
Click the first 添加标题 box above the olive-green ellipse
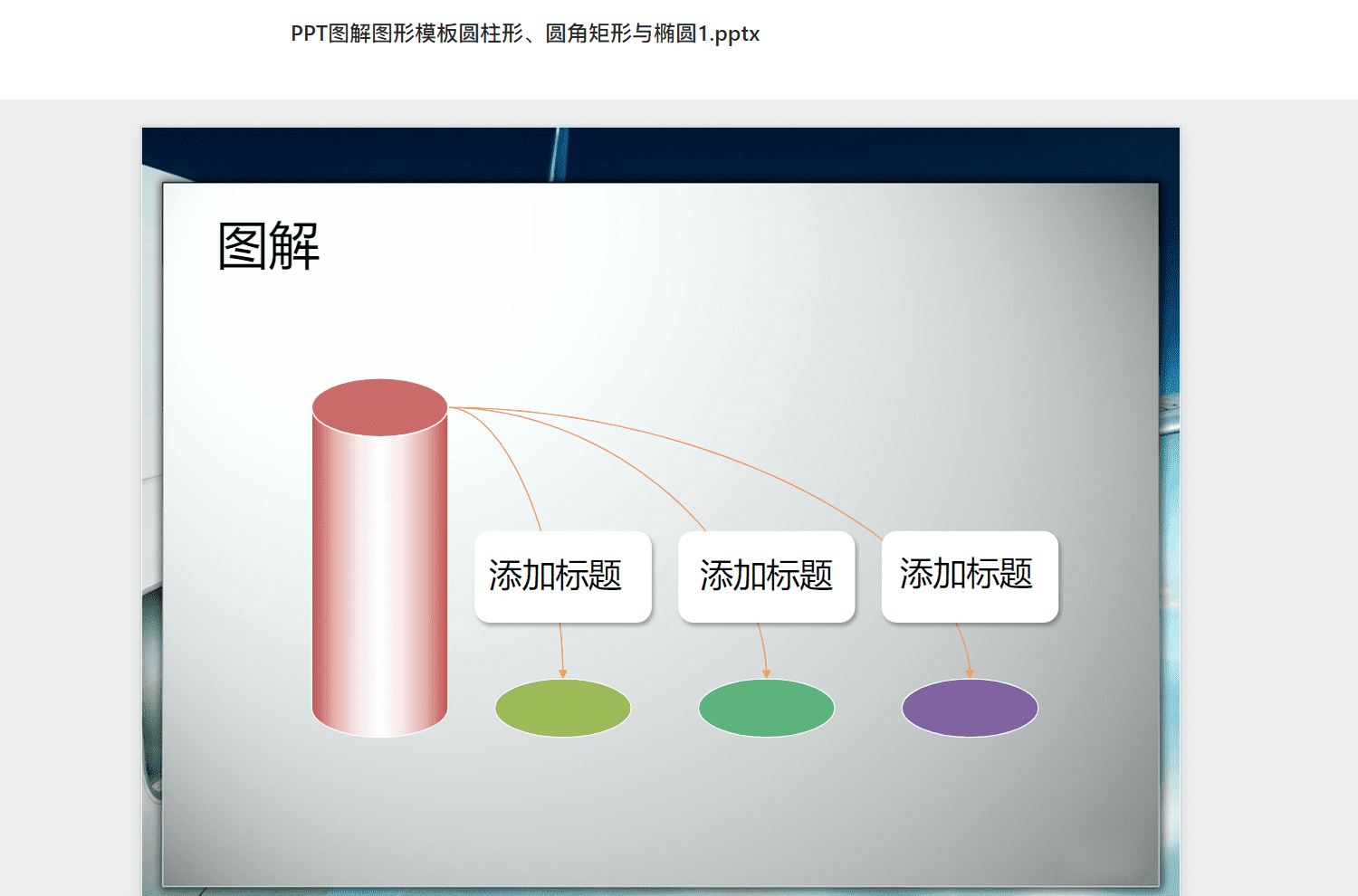point(563,577)
